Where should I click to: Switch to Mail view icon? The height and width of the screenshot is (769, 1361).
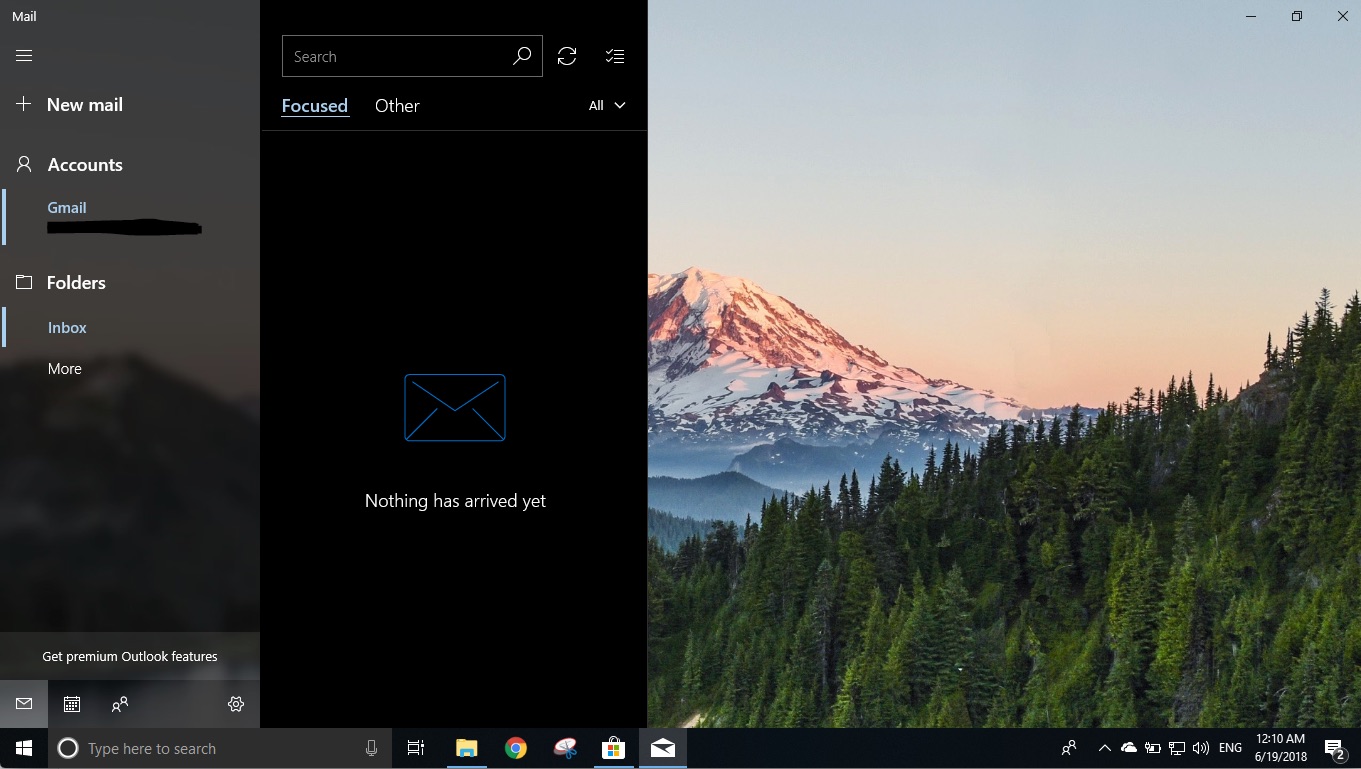(24, 704)
